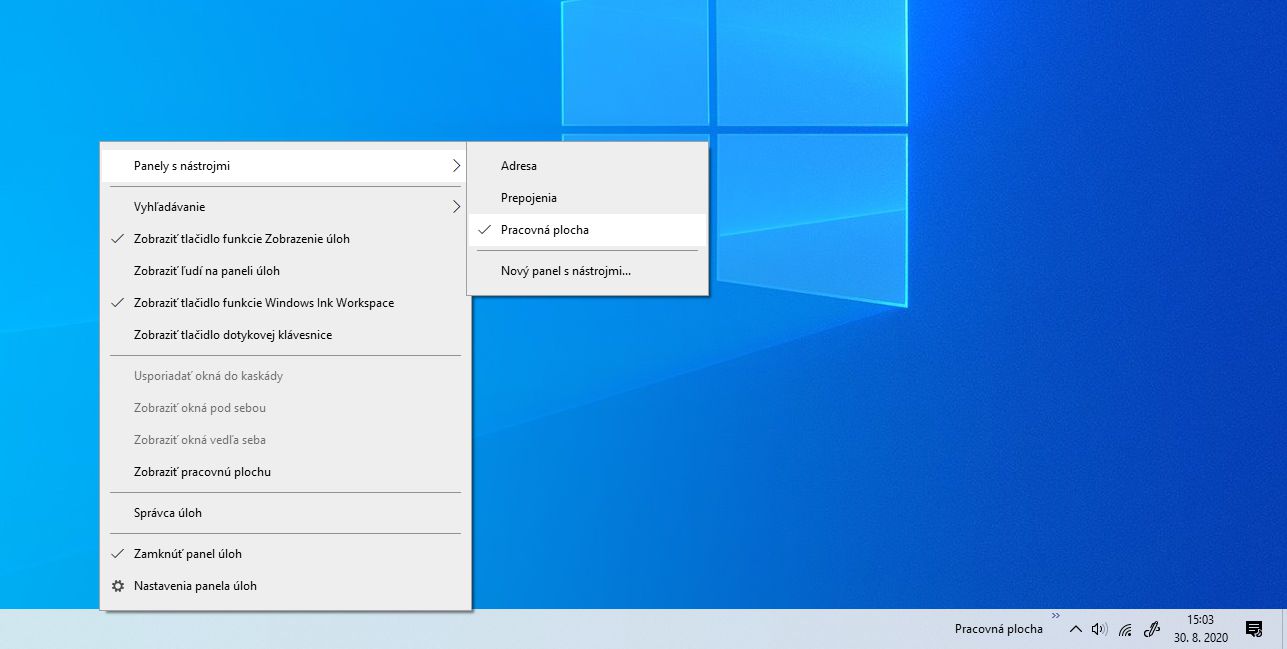Screen dimensions: 1287x649
Task: Open the Panely s nástrojmi submenu entry
Action: point(285,166)
